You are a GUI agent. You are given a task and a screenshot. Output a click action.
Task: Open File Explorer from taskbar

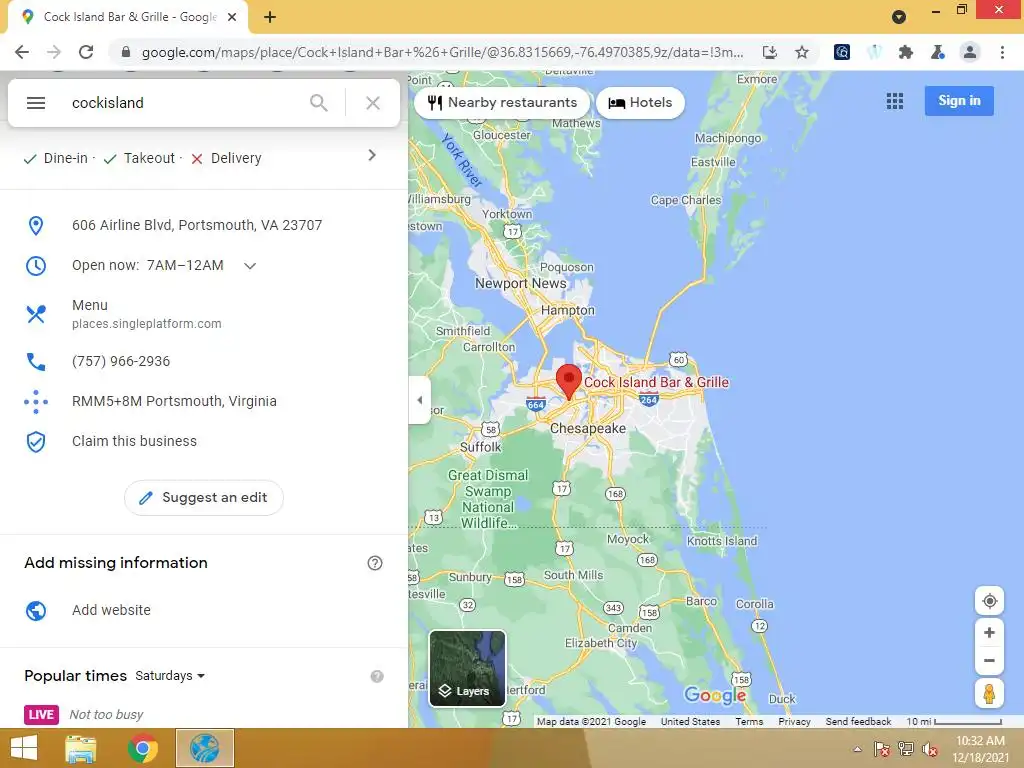coord(80,748)
